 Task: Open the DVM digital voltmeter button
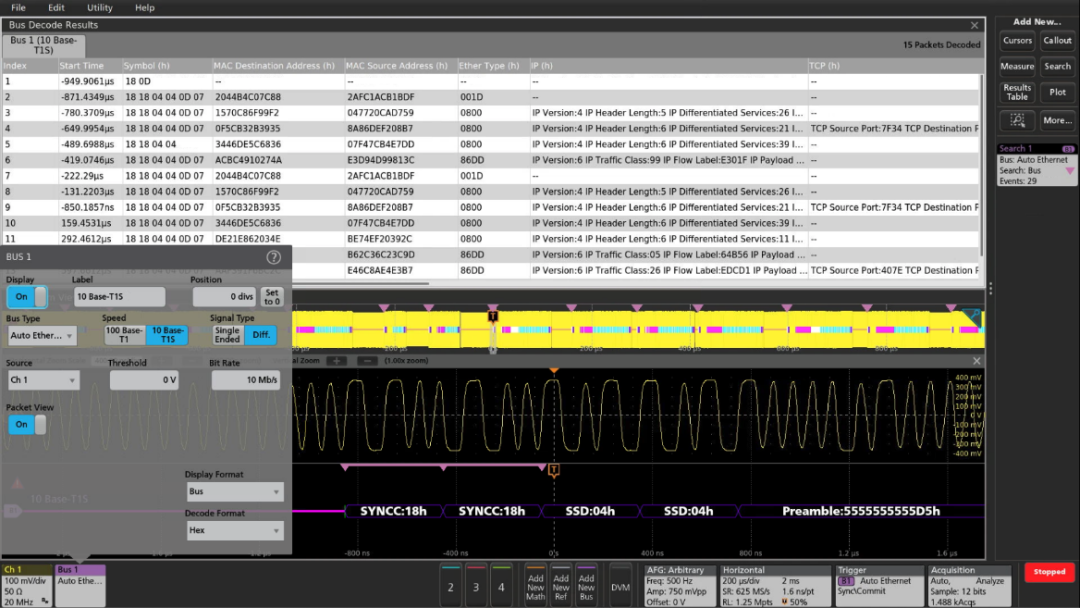(x=620, y=586)
